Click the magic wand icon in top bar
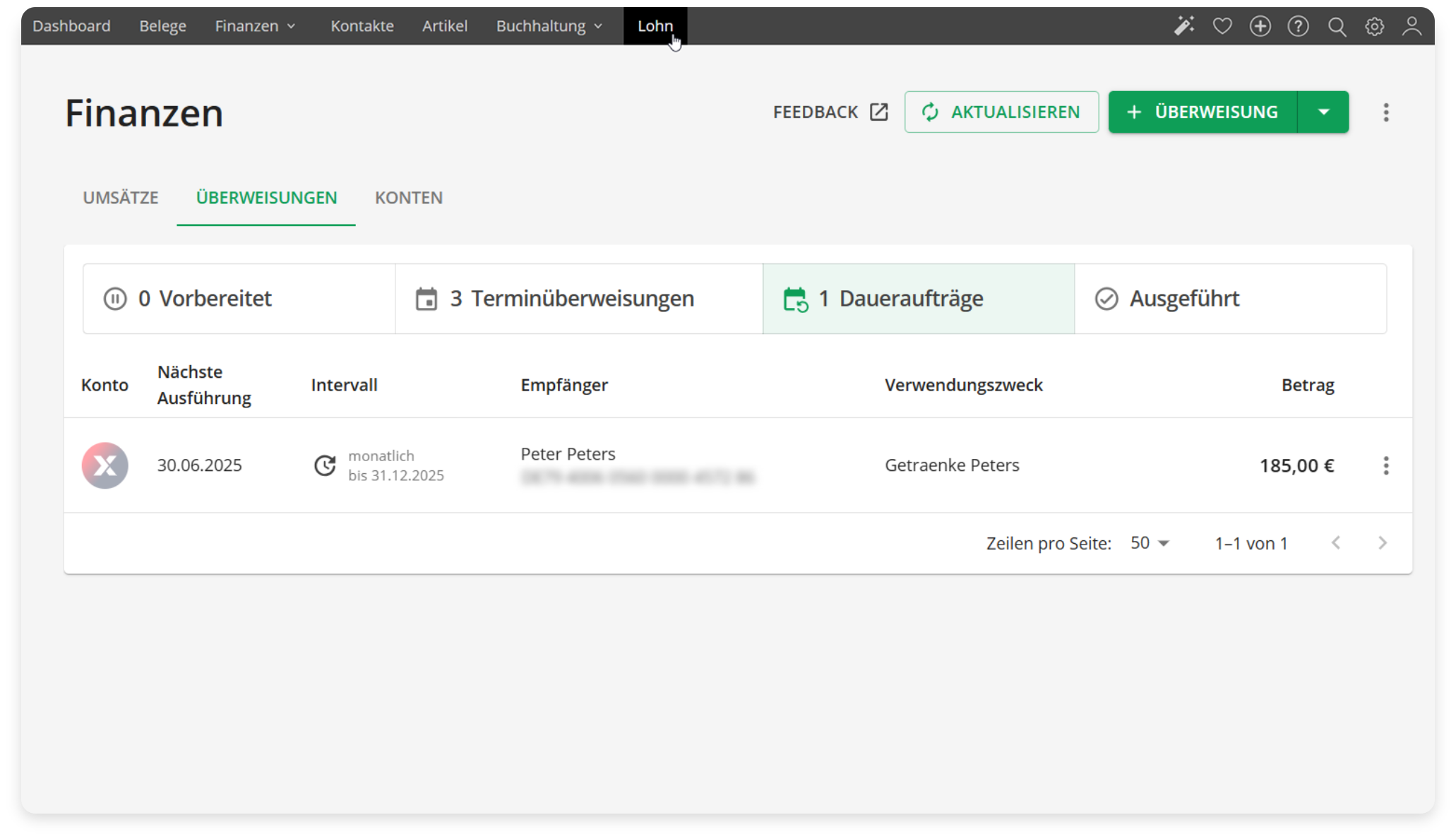 1184,26
